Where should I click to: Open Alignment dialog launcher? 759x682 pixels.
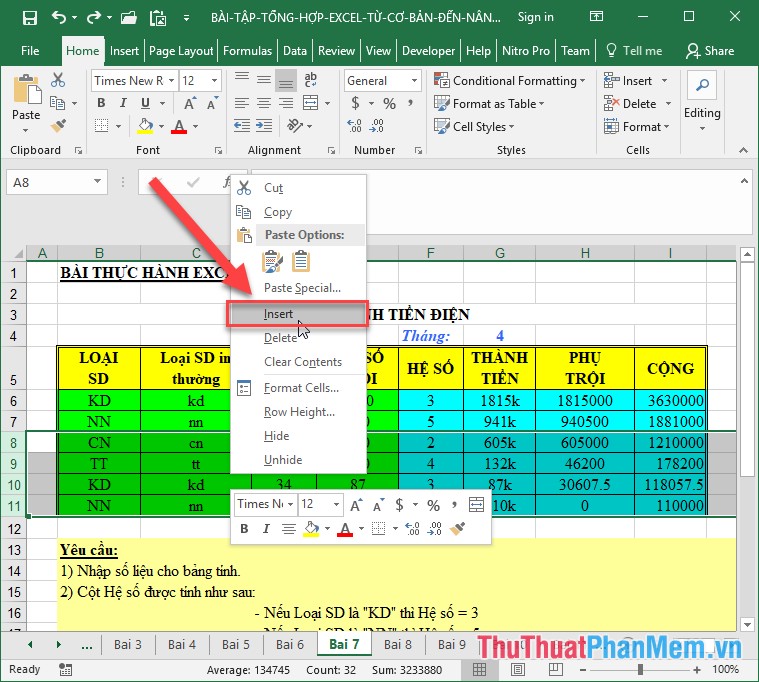click(331, 151)
